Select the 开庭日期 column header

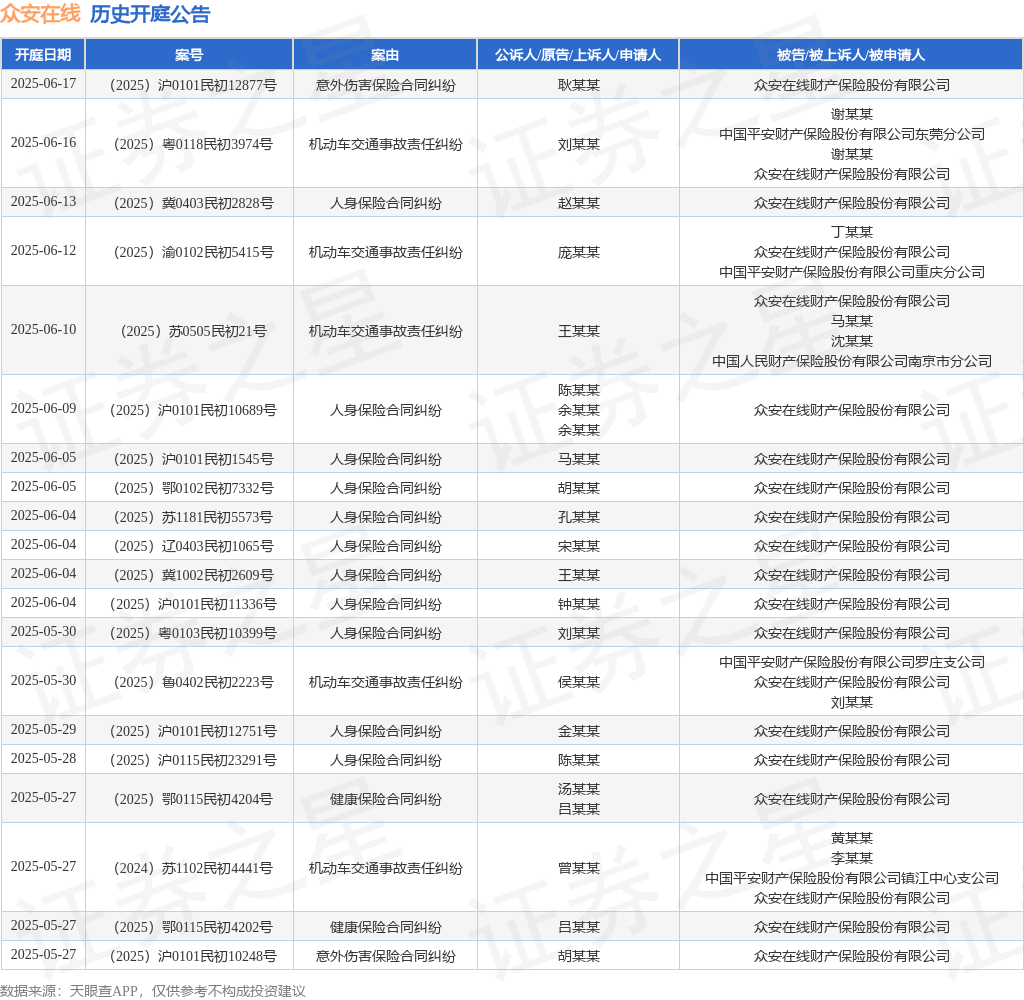point(43,55)
